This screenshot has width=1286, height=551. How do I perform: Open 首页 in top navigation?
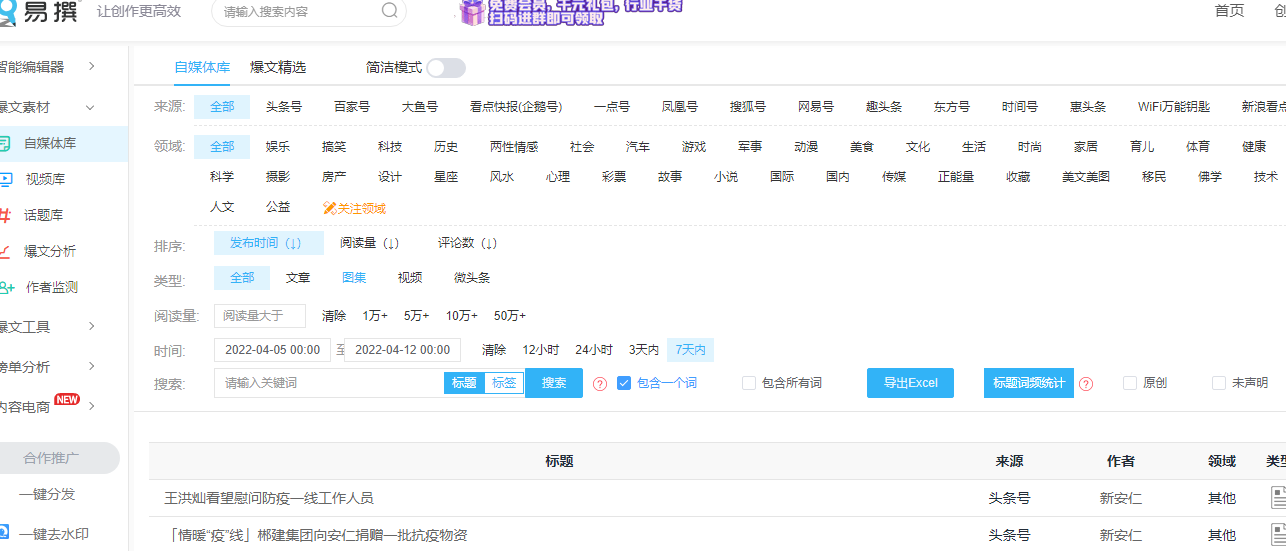(x=1229, y=11)
